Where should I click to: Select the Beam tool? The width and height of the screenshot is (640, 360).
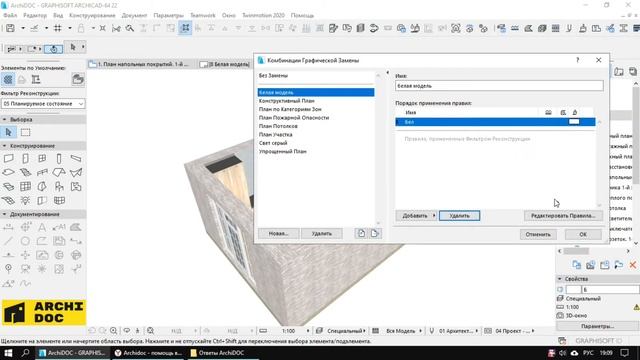[76, 158]
